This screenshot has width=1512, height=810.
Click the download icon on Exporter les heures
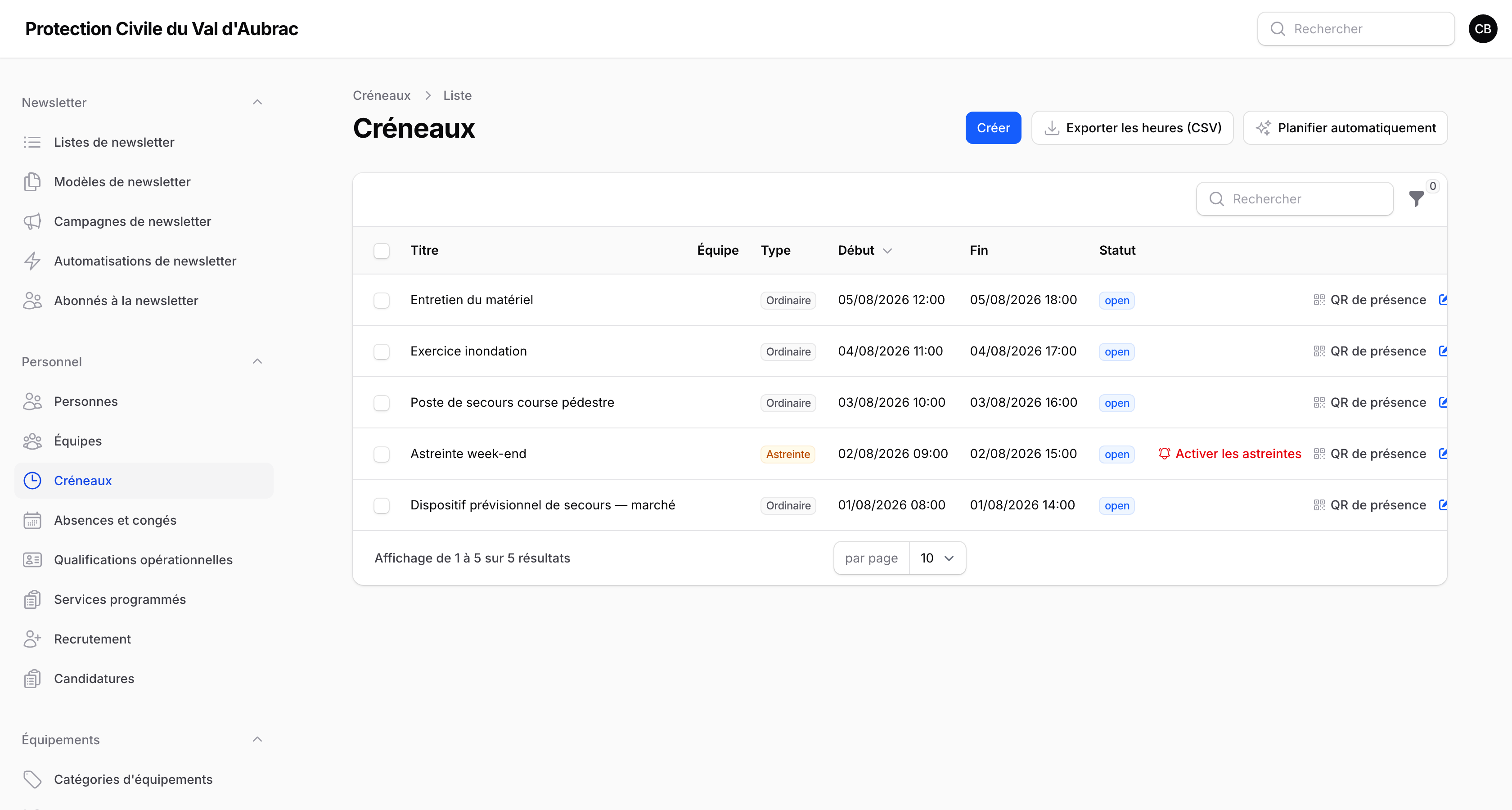[1052, 128]
